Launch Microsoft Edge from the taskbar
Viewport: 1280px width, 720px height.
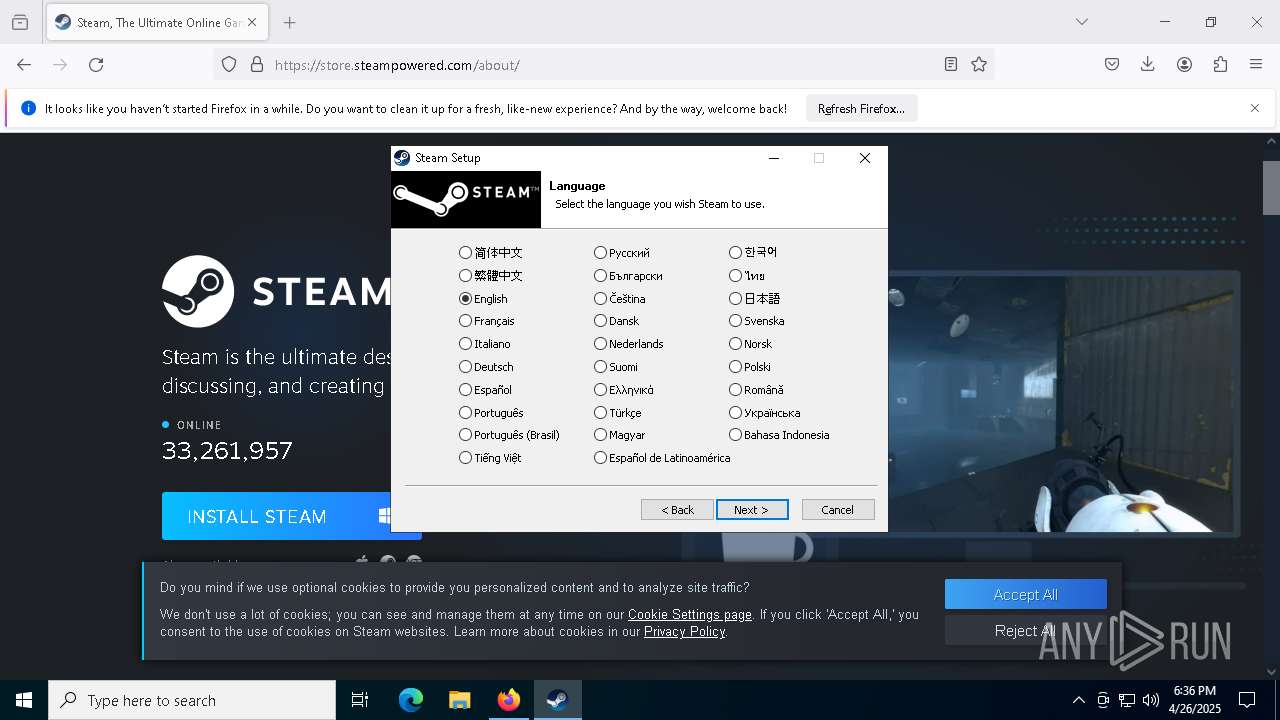coord(411,700)
